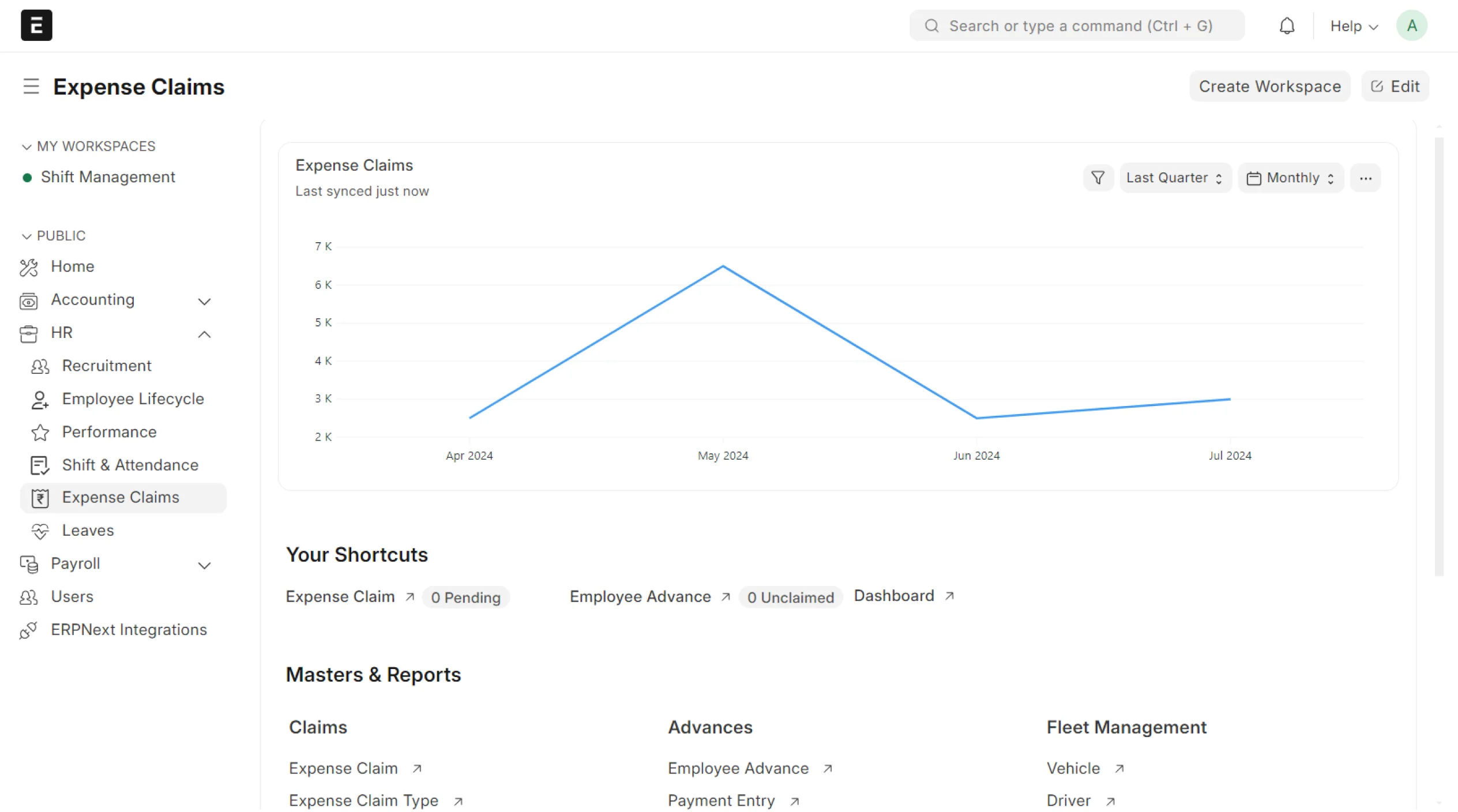Image resolution: width=1458 pixels, height=812 pixels.
Task: Click the Create Workspace button
Action: [1269, 86]
